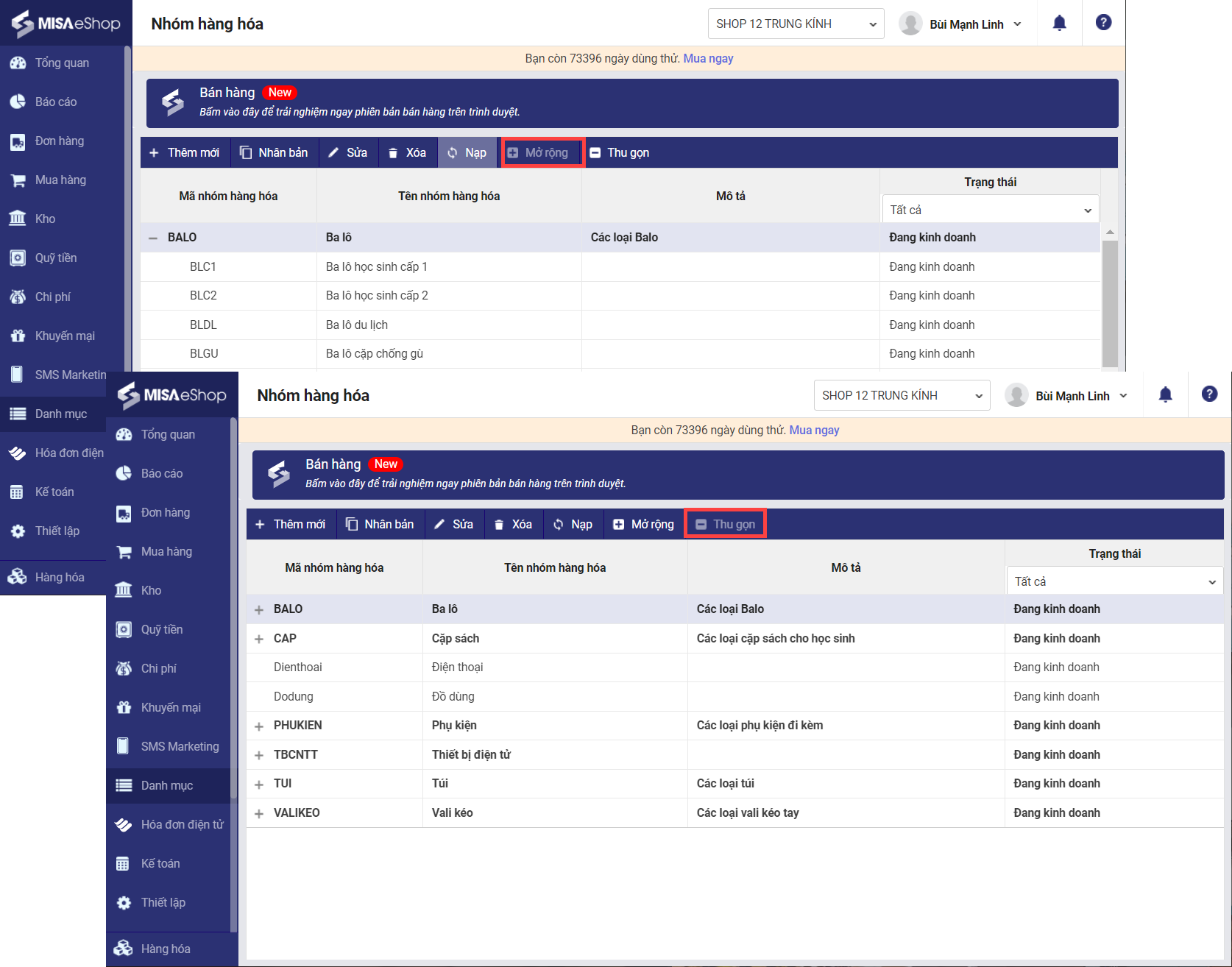
Task: Click Nạp refresh button in lower window
Action: [x=573, y=524]
